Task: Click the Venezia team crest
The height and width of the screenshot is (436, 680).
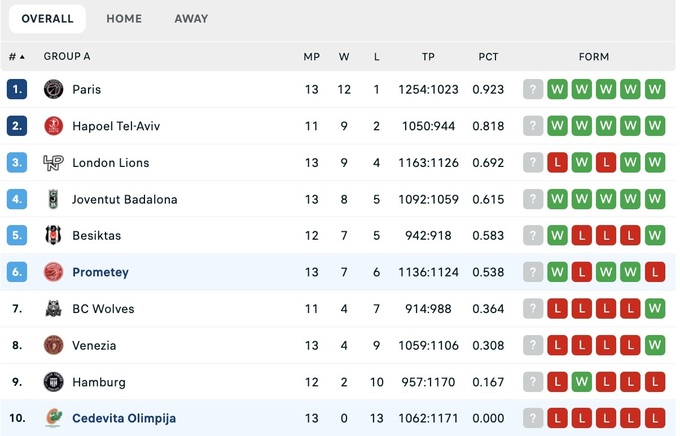Action: pos(54,346)
